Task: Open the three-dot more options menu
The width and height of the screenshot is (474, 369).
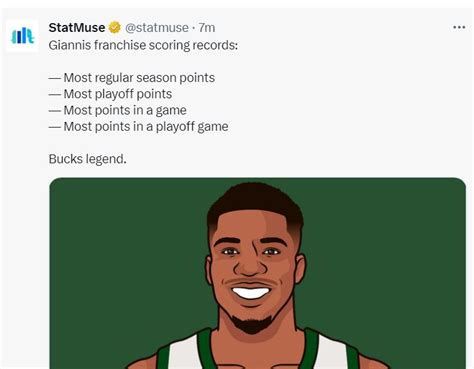Action: coord(459,27)
